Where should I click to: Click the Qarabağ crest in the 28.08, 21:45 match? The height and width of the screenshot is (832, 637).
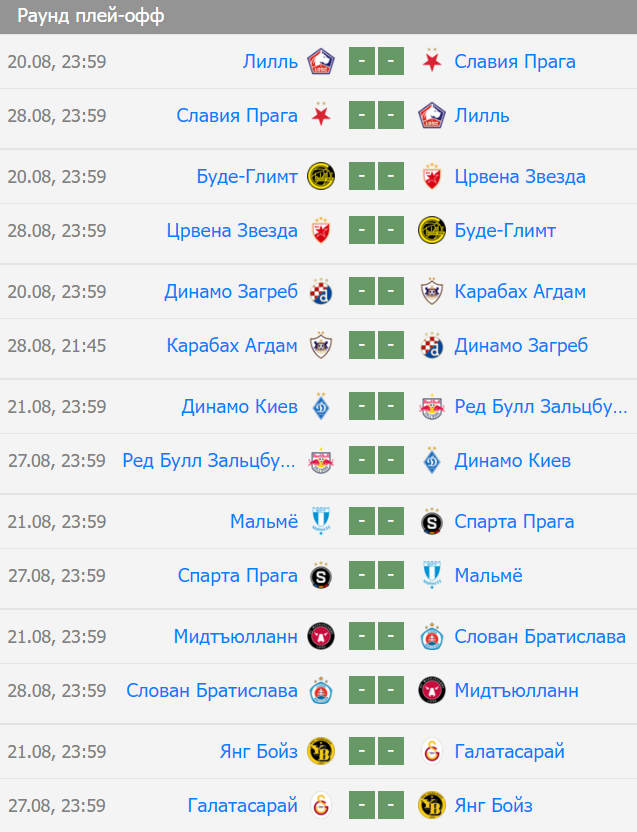[321, 345]
